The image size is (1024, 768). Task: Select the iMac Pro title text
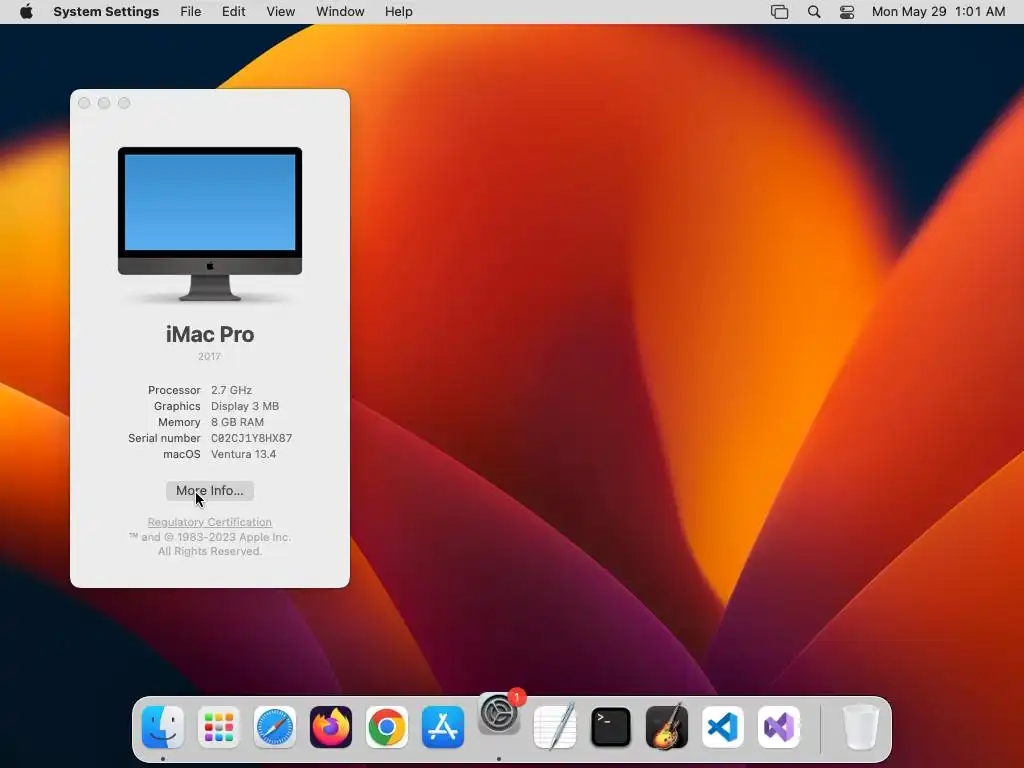click(x=210, y=334)
